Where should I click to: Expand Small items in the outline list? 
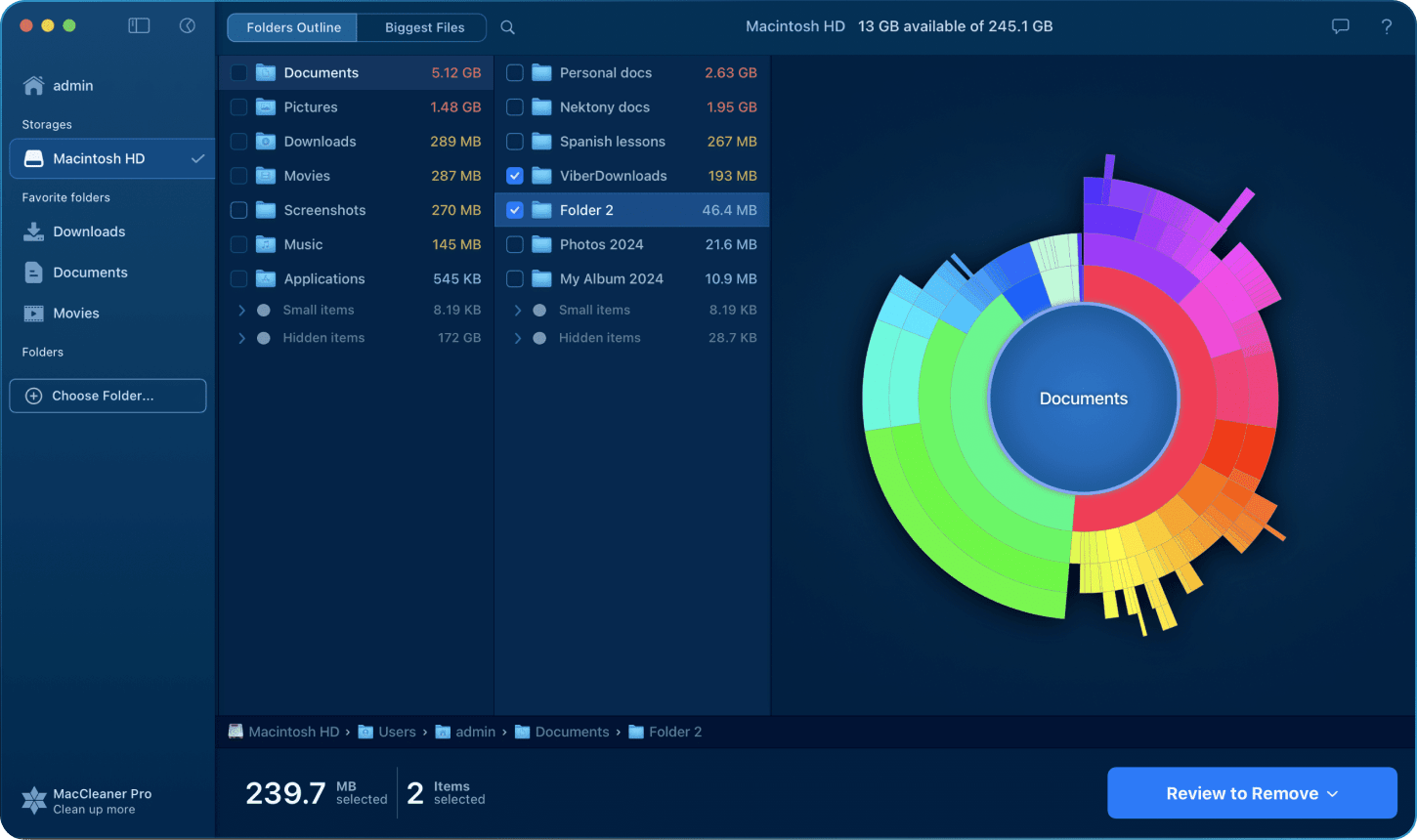pyautogui.click(x=240, y=310)
